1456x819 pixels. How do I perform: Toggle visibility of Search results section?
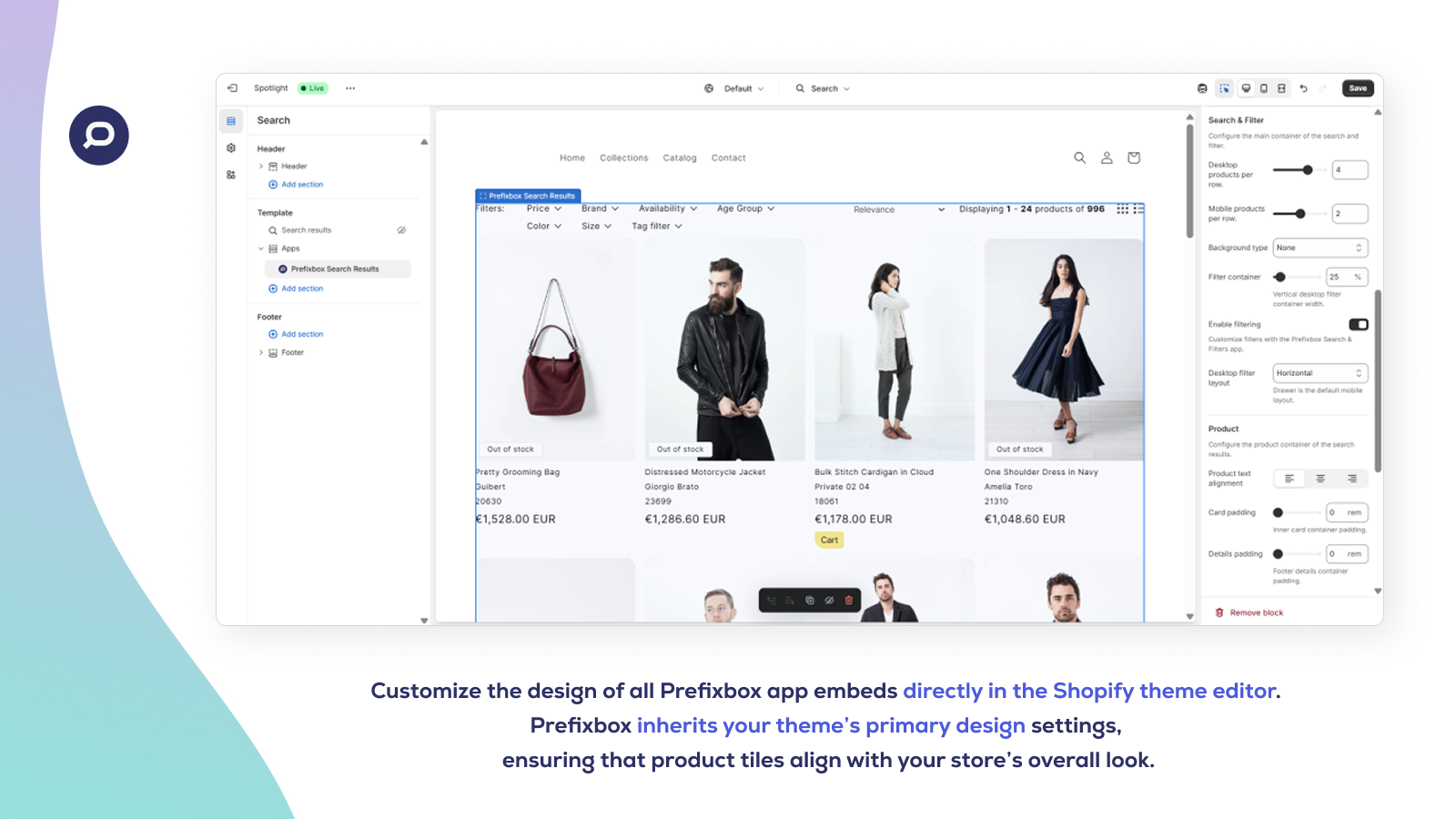click(x=401, y=230)
